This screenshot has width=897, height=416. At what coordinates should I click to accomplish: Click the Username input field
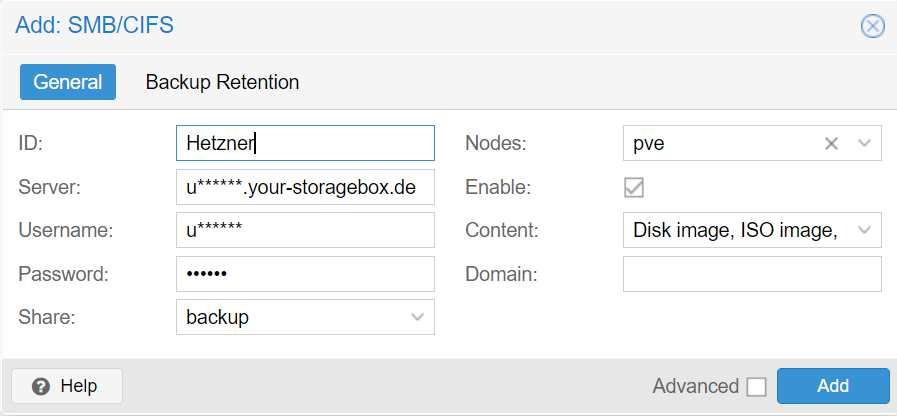305,230
